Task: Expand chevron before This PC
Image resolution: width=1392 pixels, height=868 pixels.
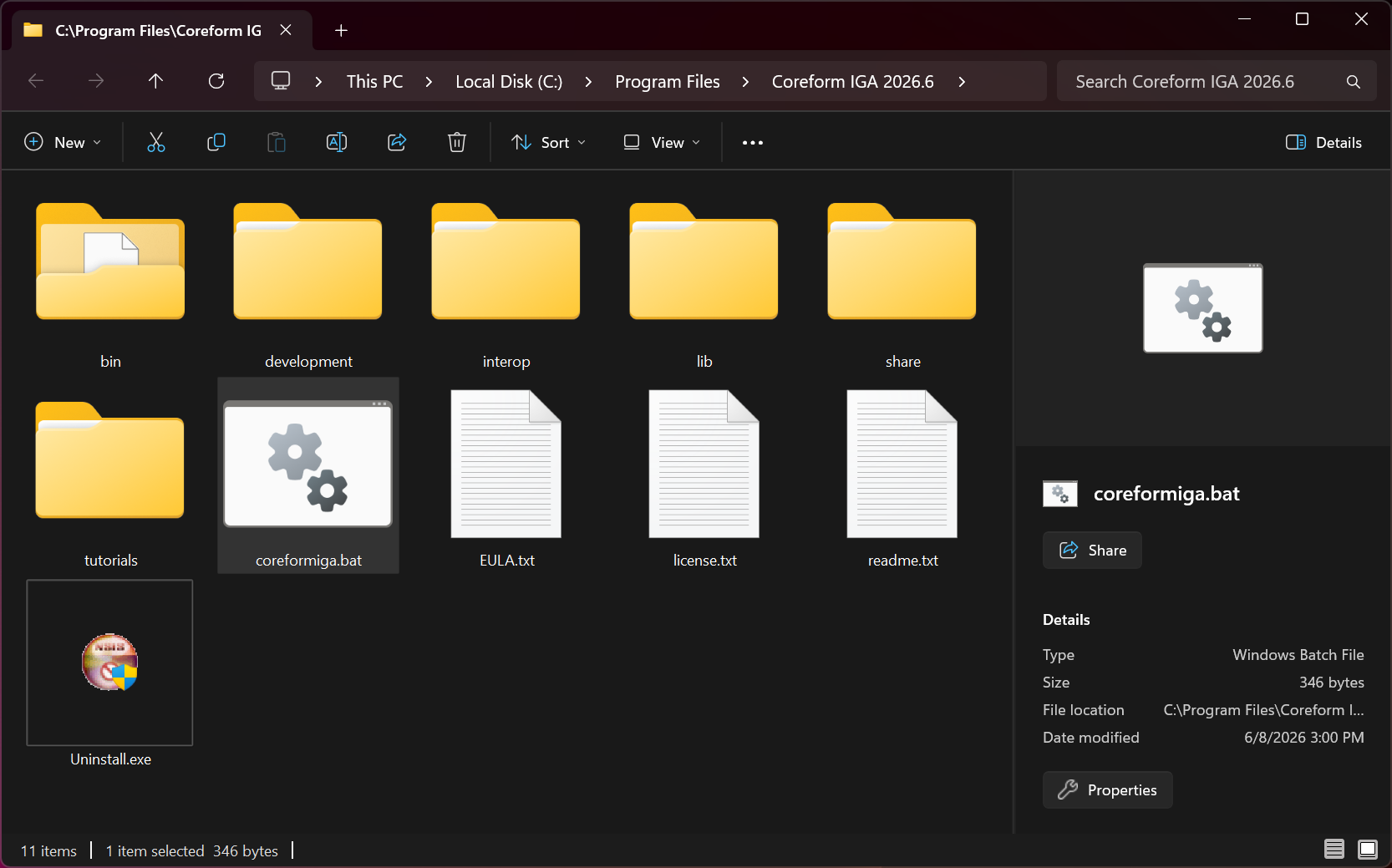Action: (318, 82)
